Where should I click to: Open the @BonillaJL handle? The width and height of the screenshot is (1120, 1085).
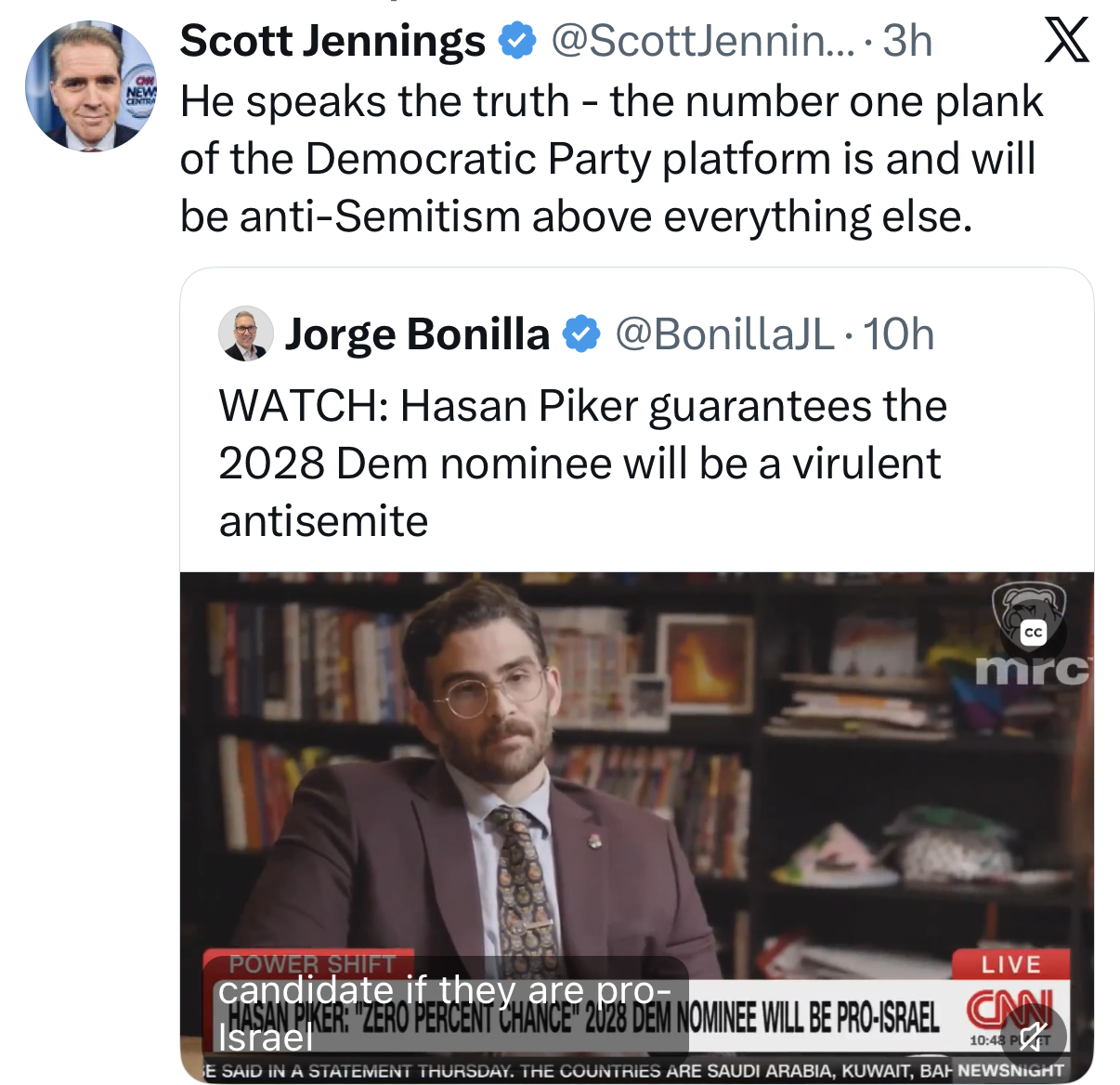724,334
